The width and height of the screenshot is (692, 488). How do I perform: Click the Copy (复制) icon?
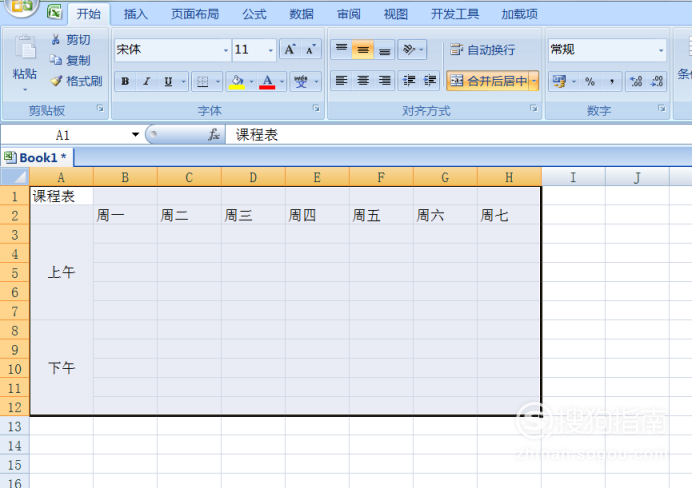click(x=56, y=60)
